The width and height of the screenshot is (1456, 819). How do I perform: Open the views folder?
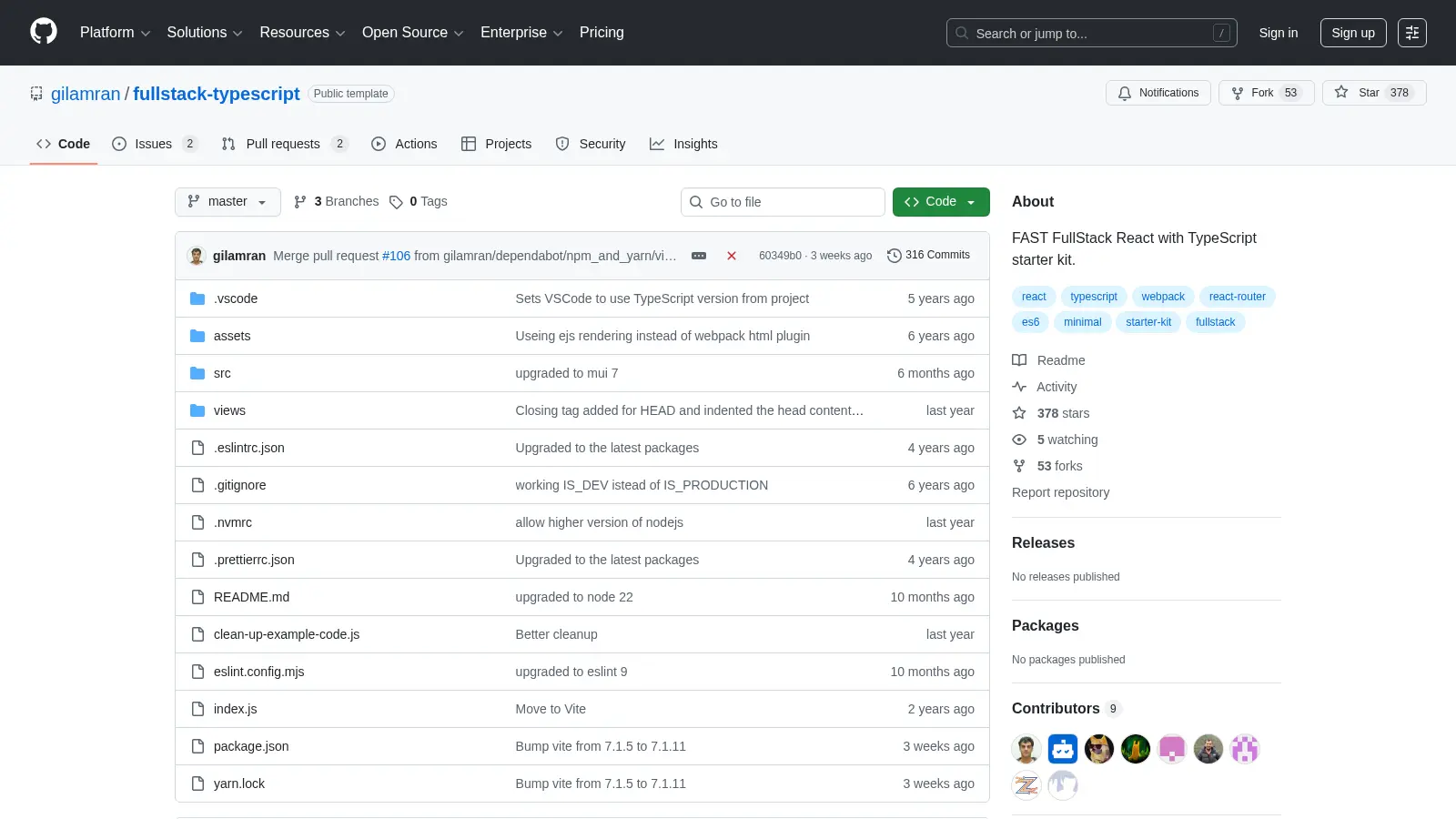(229, 410)
